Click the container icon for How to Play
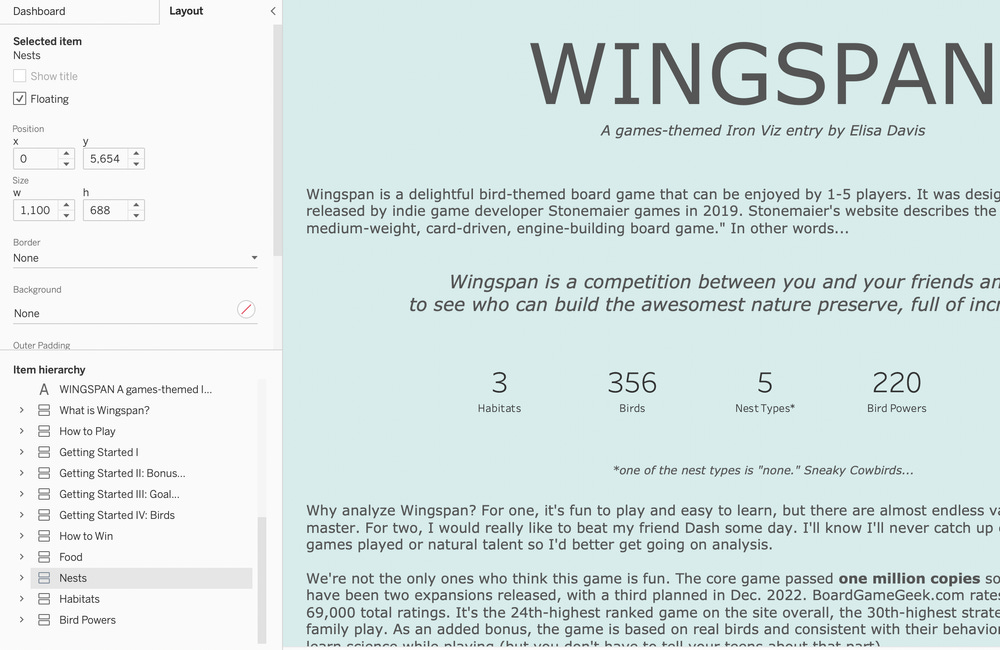1000x650 pixels. (44, 431)
